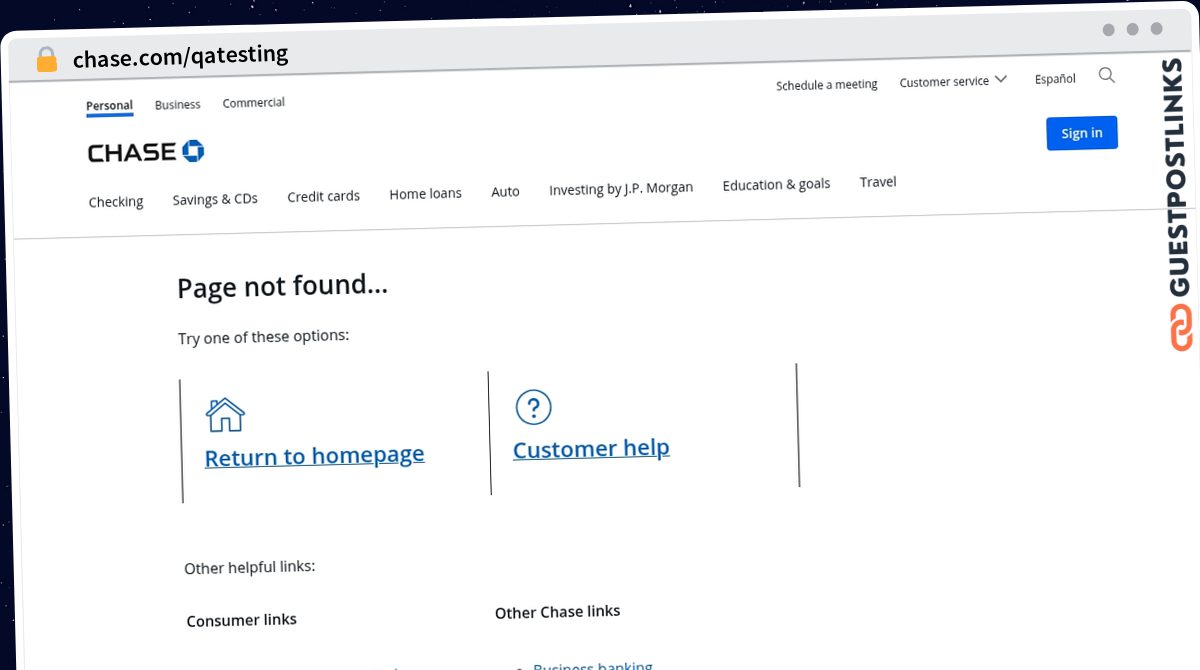
Task: Open Investing by J.P. Morgan menu
Action: coord(621,188)
